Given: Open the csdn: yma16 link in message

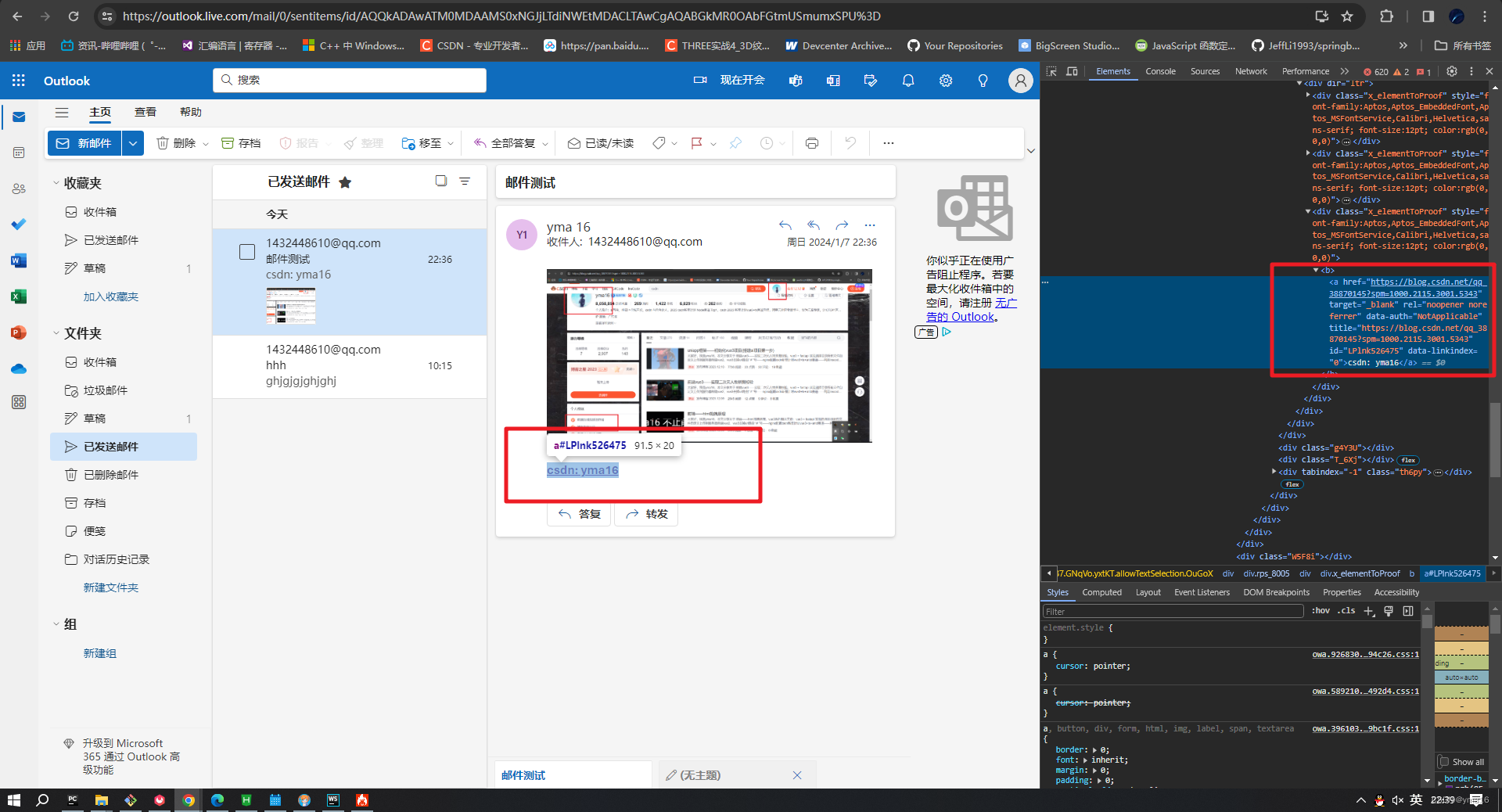Looking at the screenshot, I should [582, 470].
